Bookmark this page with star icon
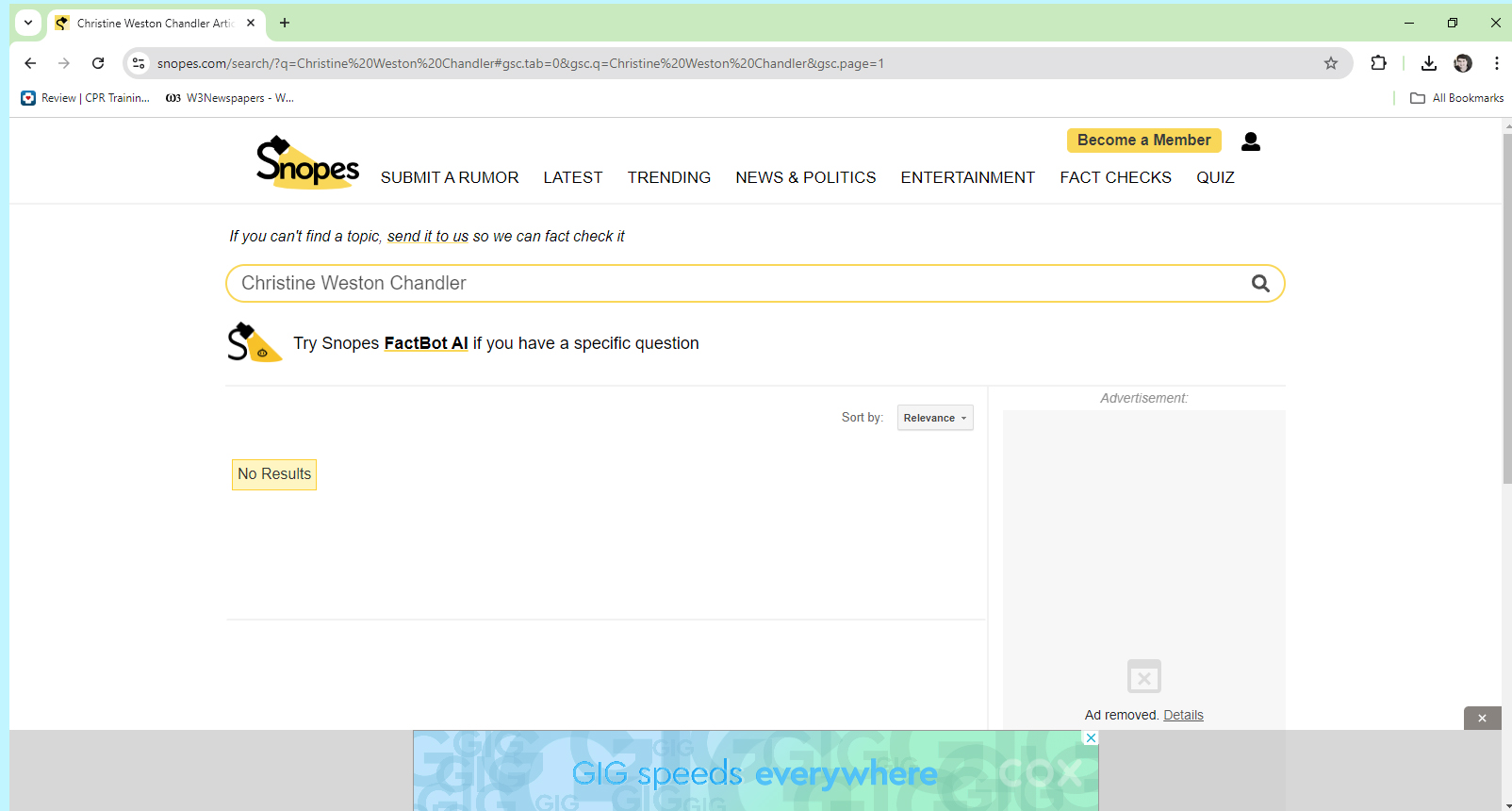 pyautogui.click(x=1330, y=63)
